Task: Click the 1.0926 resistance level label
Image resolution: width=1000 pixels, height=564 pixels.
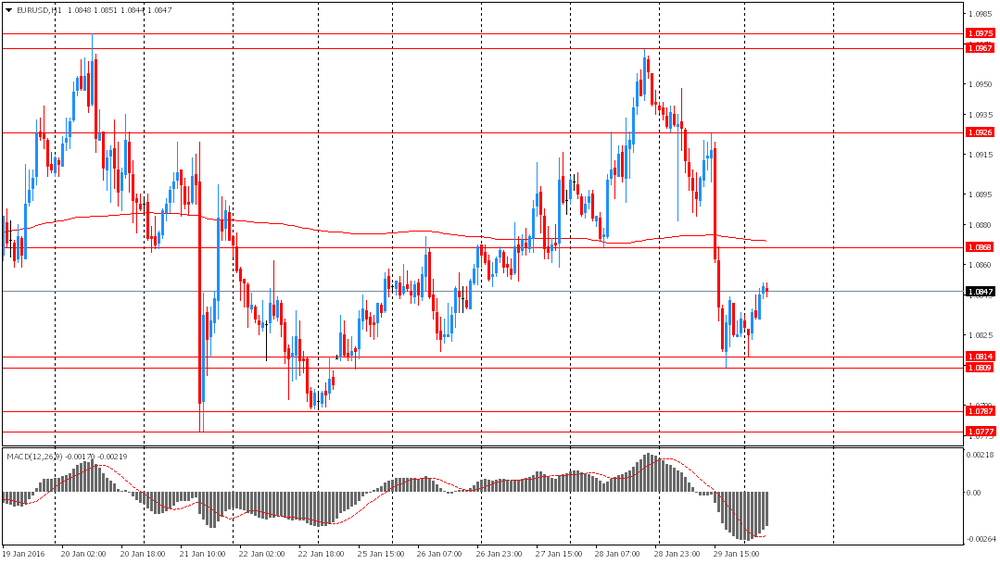Action: [980, 132]
